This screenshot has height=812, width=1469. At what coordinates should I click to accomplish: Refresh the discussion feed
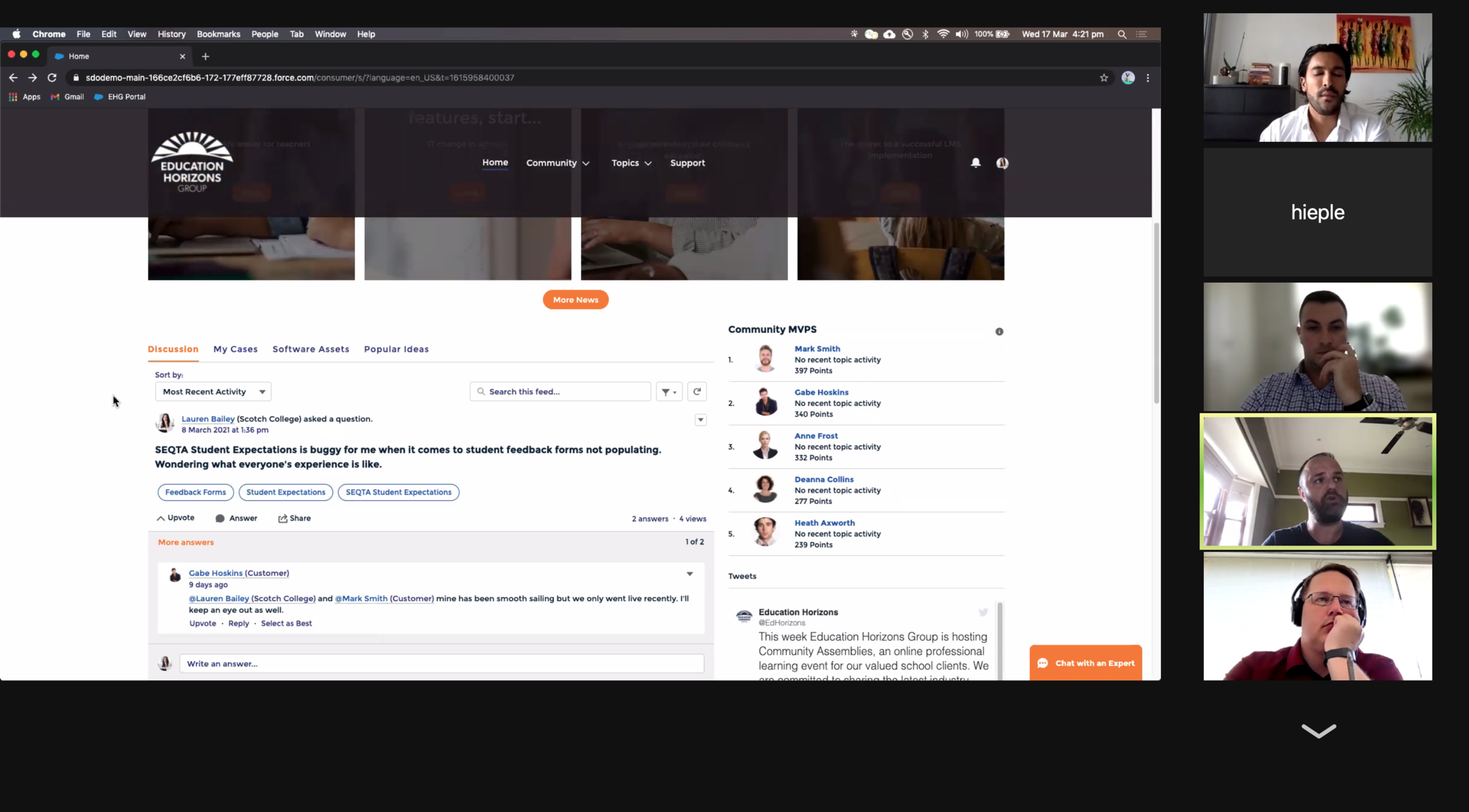(x=697, y=392)
